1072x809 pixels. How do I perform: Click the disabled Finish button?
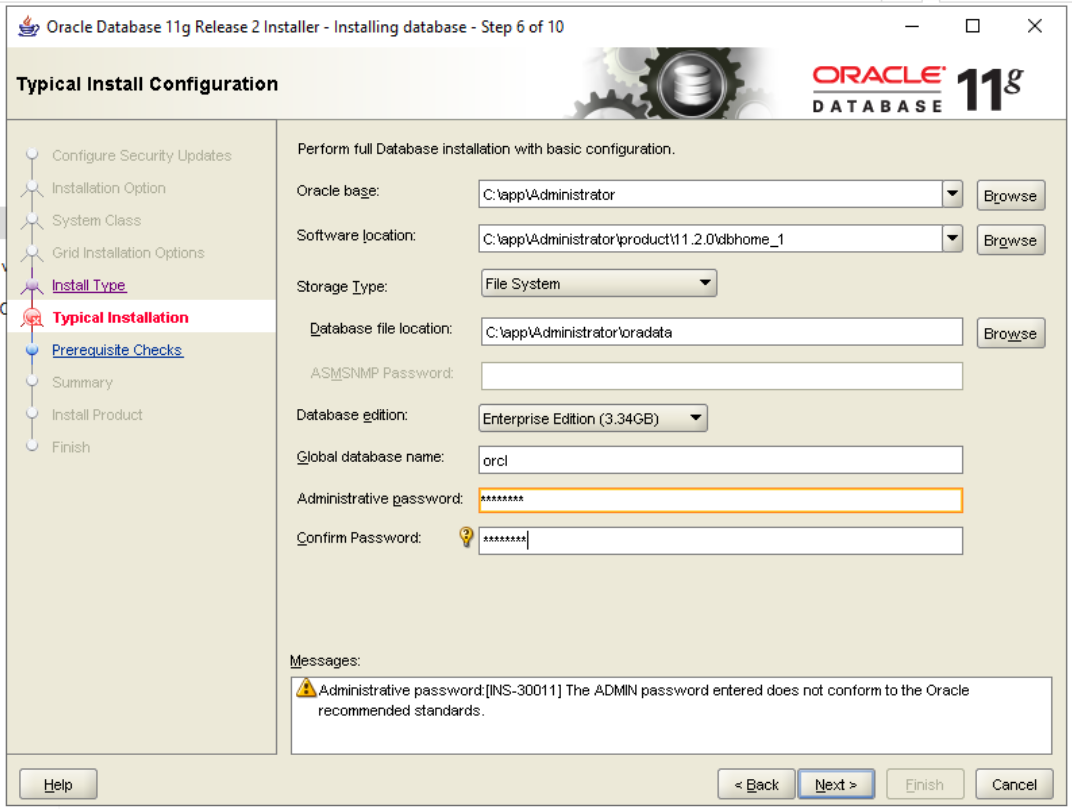coord(925,784)
